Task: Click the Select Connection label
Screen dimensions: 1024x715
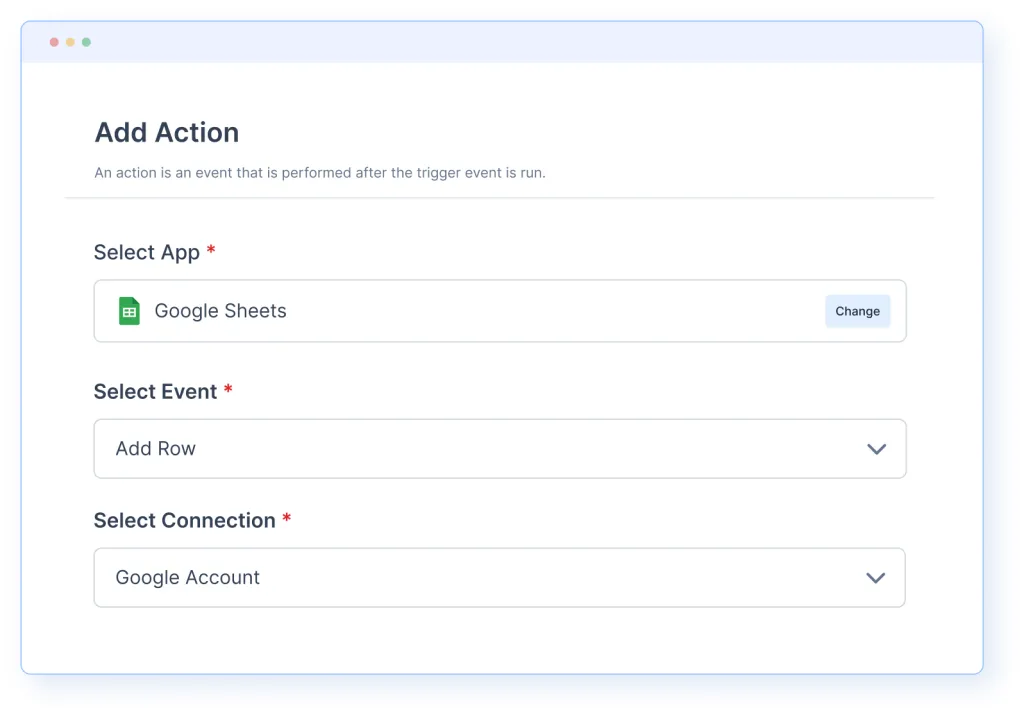Action: tap(184, 520)
